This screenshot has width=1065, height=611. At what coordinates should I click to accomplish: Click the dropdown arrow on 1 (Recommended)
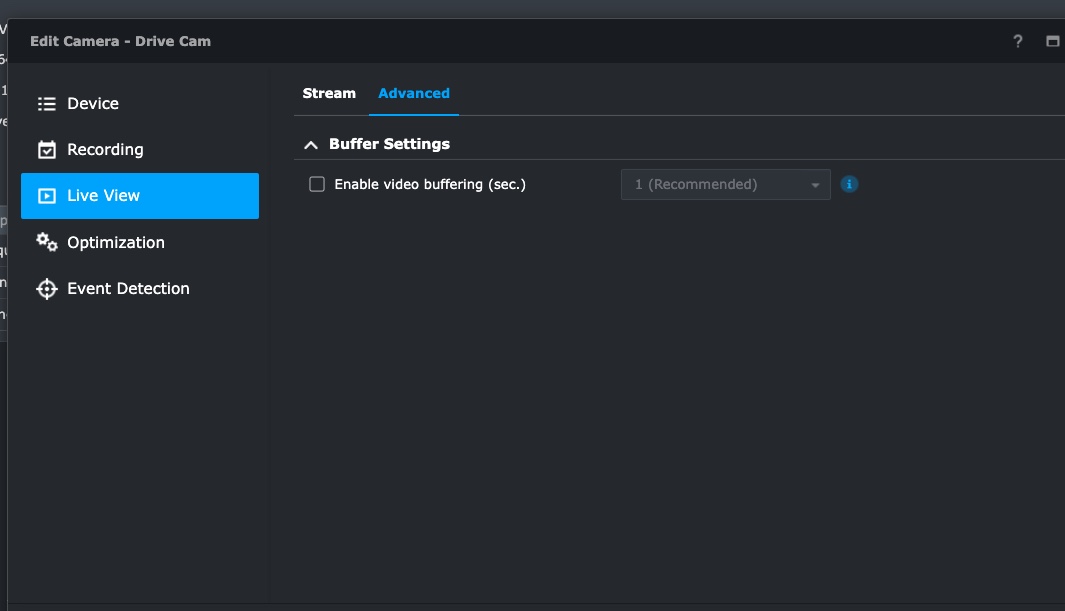tap(815, 184)
